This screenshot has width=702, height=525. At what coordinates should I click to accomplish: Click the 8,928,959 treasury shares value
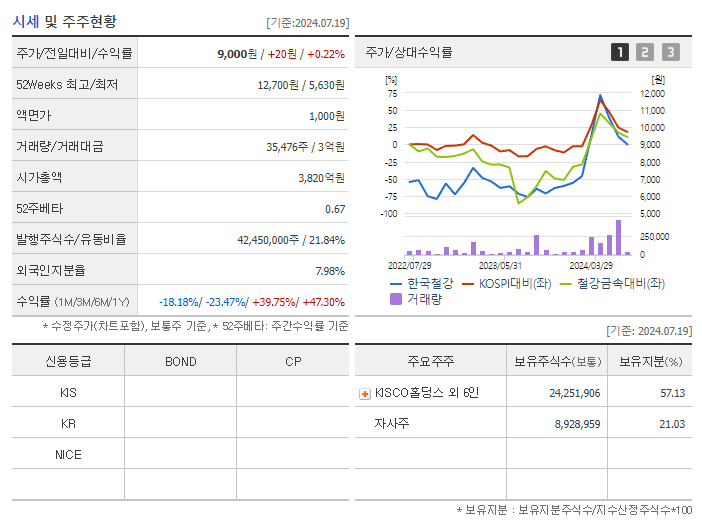pyautogui.click(x=578, y=424)
